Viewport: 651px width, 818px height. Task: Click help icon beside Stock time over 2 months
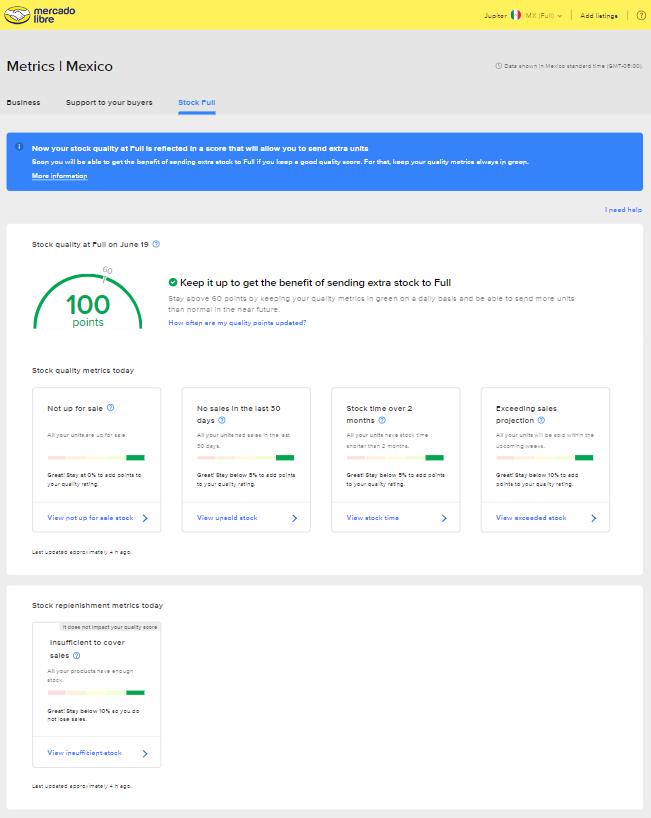tap(374, 421)
